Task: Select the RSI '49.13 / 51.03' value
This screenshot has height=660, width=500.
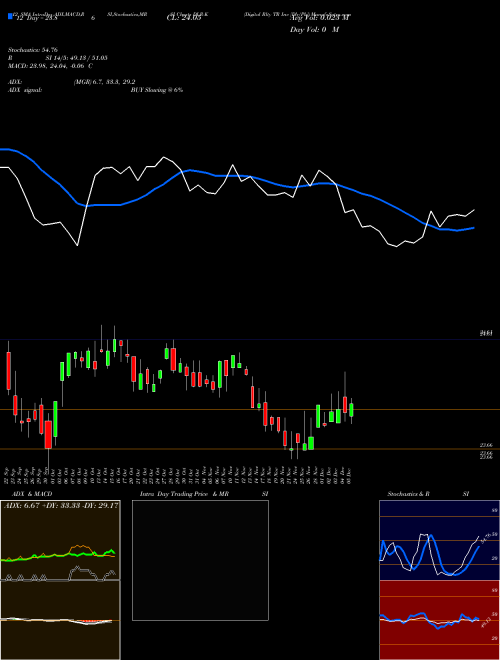Action: (88, 58)
